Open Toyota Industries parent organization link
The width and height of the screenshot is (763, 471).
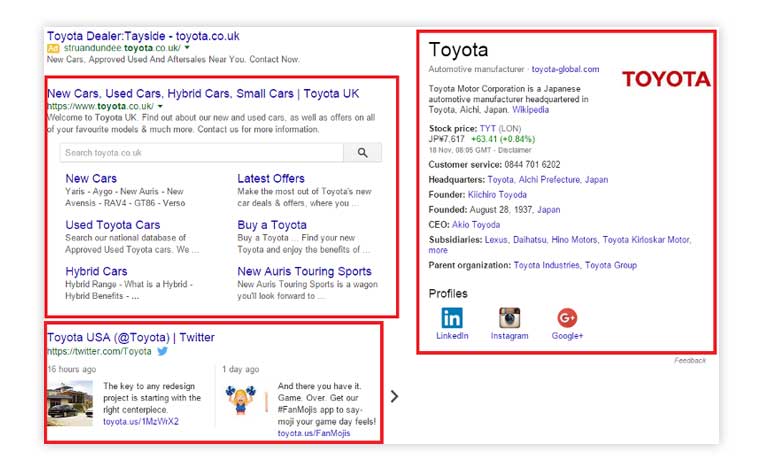(546, 265)
